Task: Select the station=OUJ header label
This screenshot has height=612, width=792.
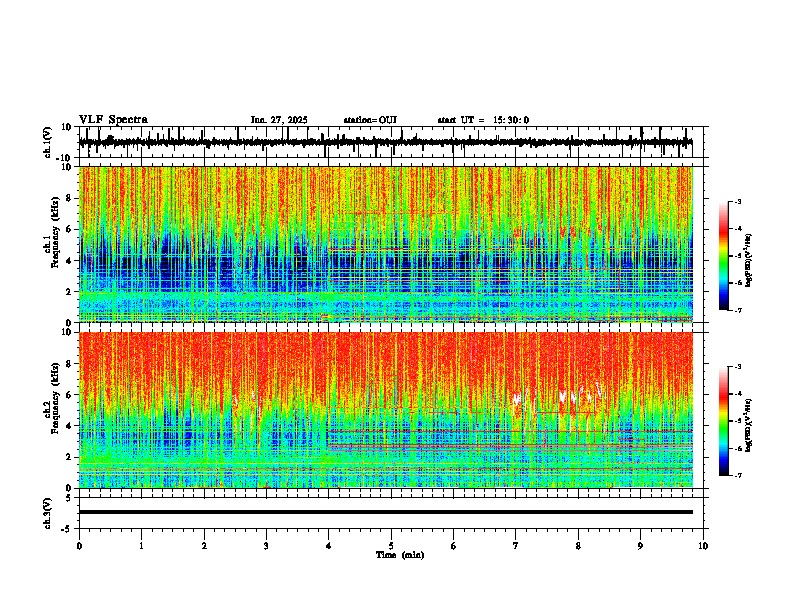Action: [x=370, y=120]
